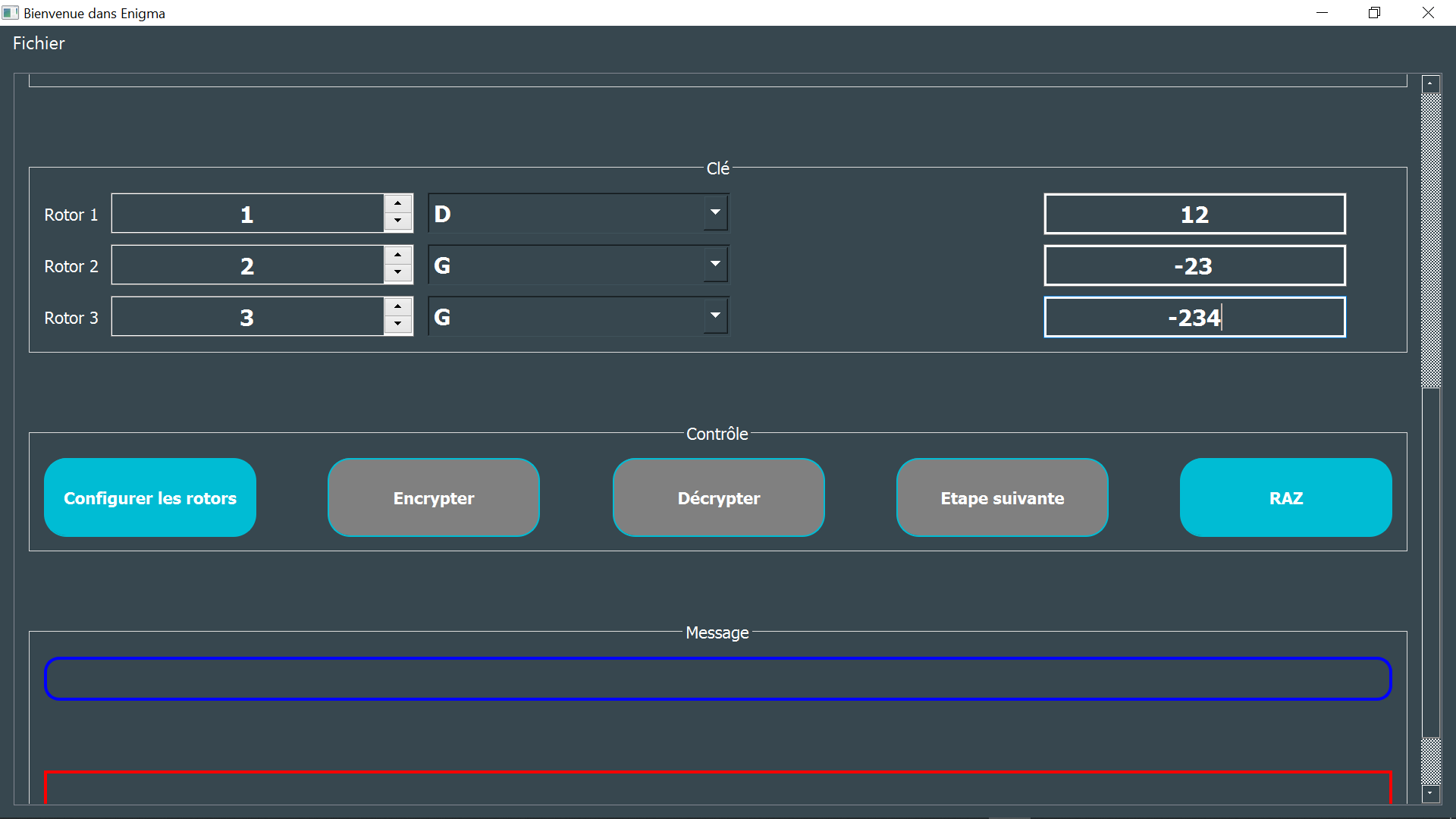
Task: Click the Configurer les rotors button
Action: [149, 497]
